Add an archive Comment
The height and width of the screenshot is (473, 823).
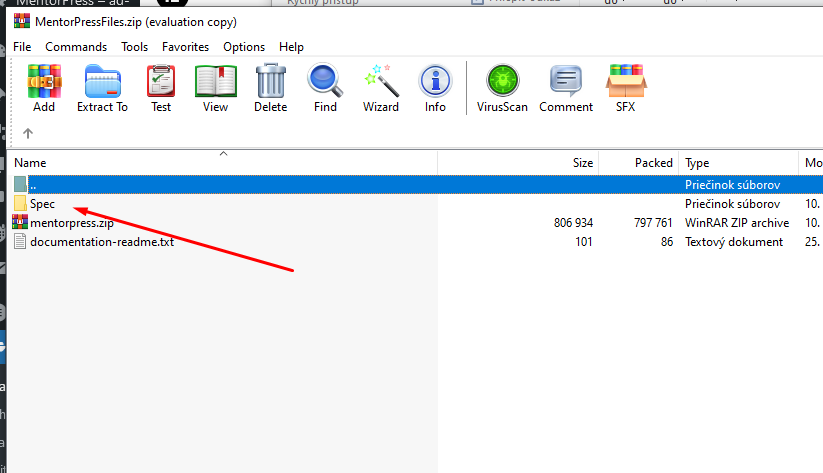(x=566, y=88)
